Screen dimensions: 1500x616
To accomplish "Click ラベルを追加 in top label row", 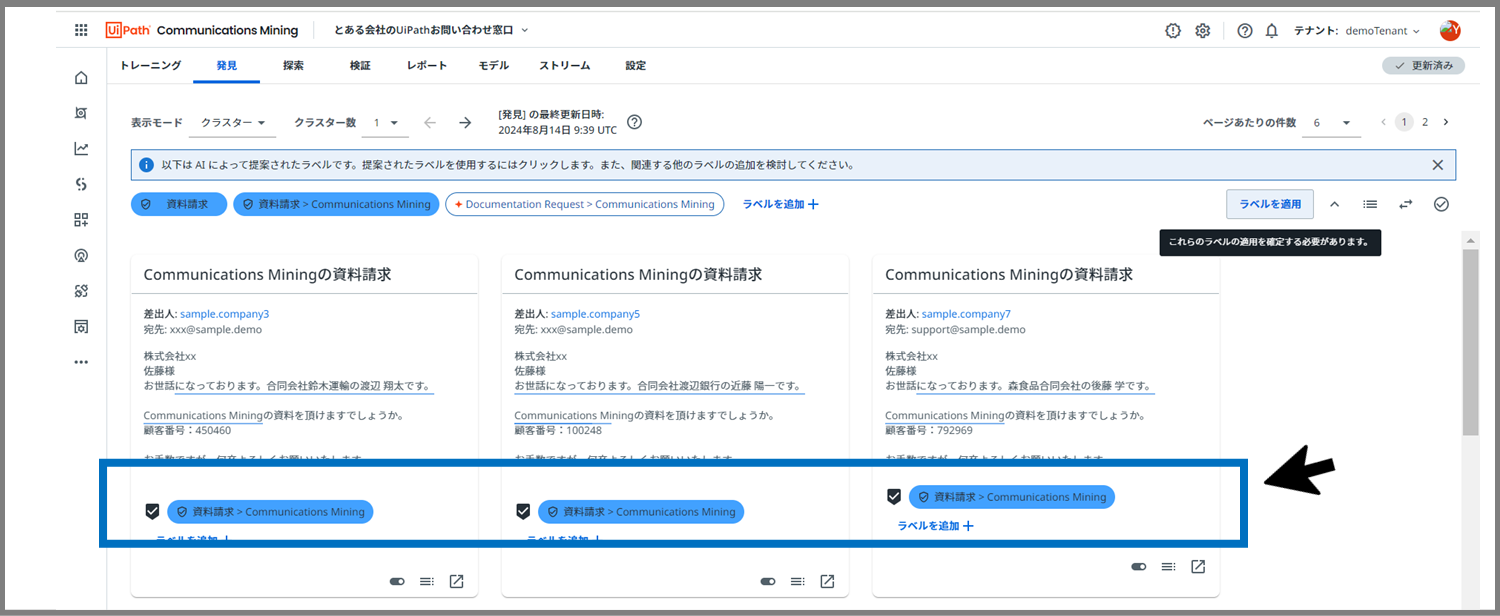I will pos(780,204).
